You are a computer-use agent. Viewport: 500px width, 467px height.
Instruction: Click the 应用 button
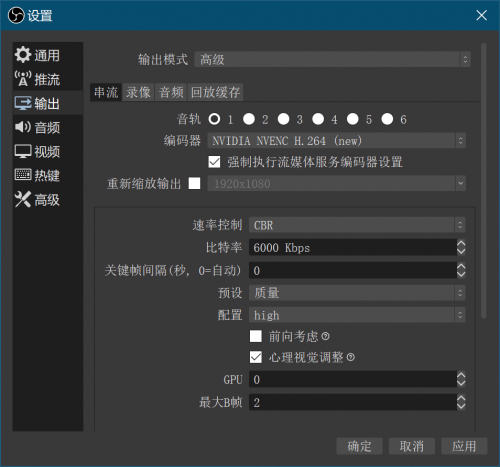point(464,446)
